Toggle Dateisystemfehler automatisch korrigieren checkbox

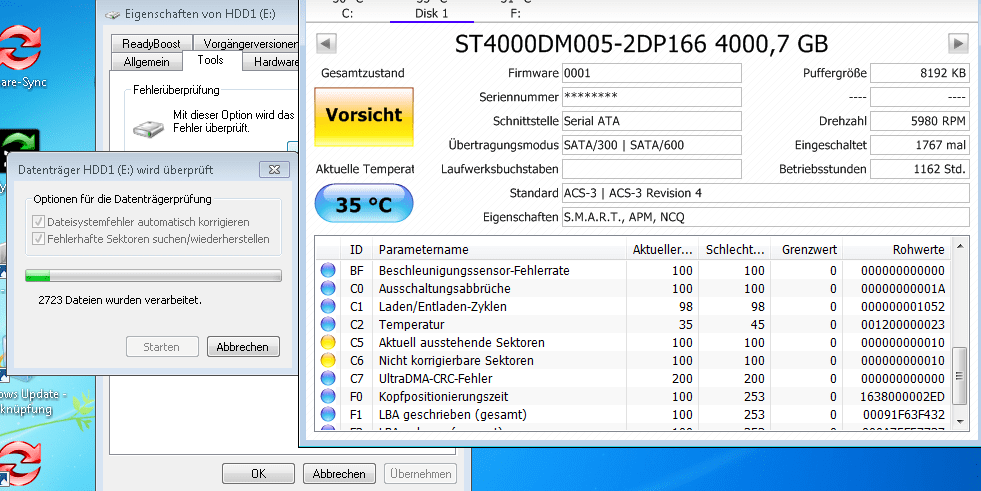[x=38, y=222]
